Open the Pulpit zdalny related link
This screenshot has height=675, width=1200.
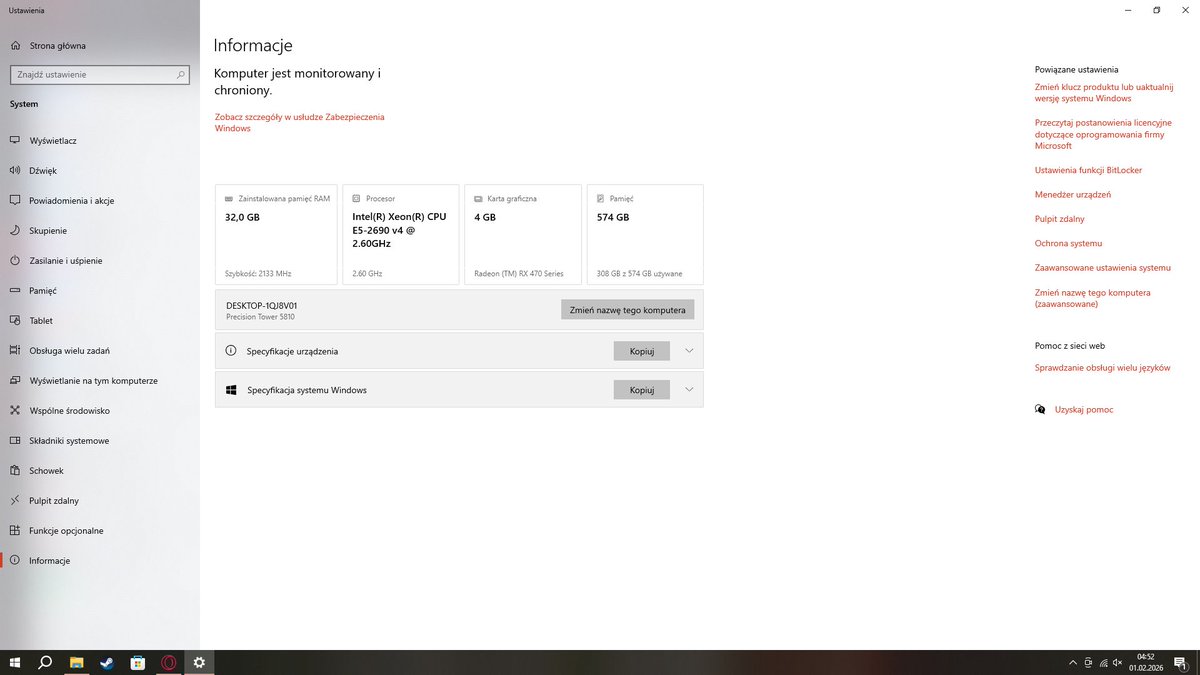(1060, 219)
